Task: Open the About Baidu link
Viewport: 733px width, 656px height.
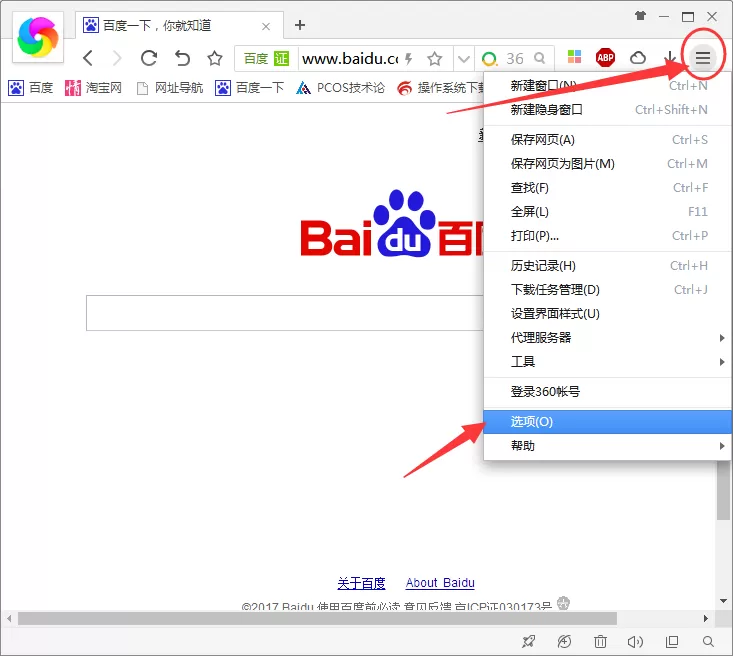Action: (x=440, y=583)
